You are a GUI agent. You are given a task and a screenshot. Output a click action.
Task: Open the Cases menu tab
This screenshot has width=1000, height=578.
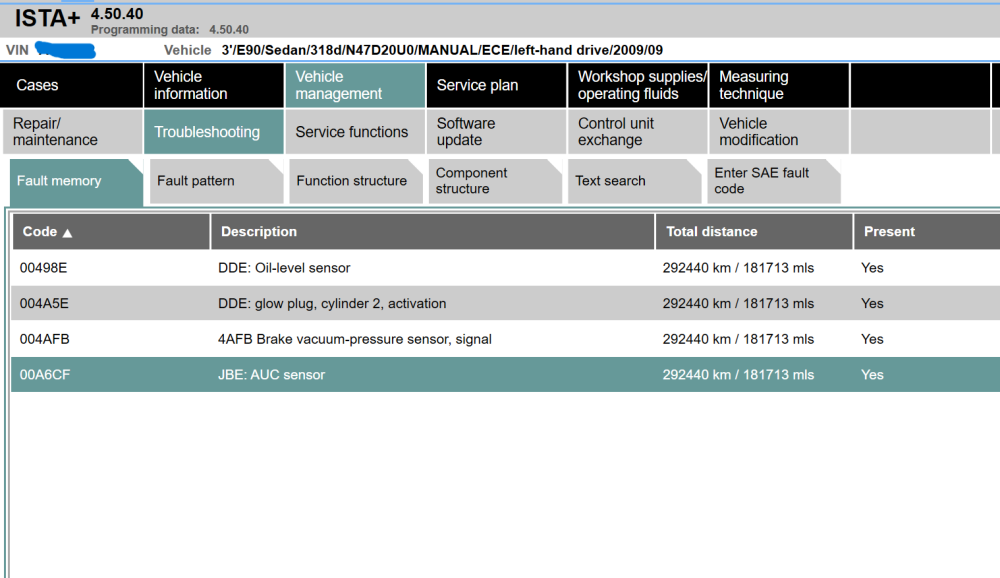[x=38, y=86]
